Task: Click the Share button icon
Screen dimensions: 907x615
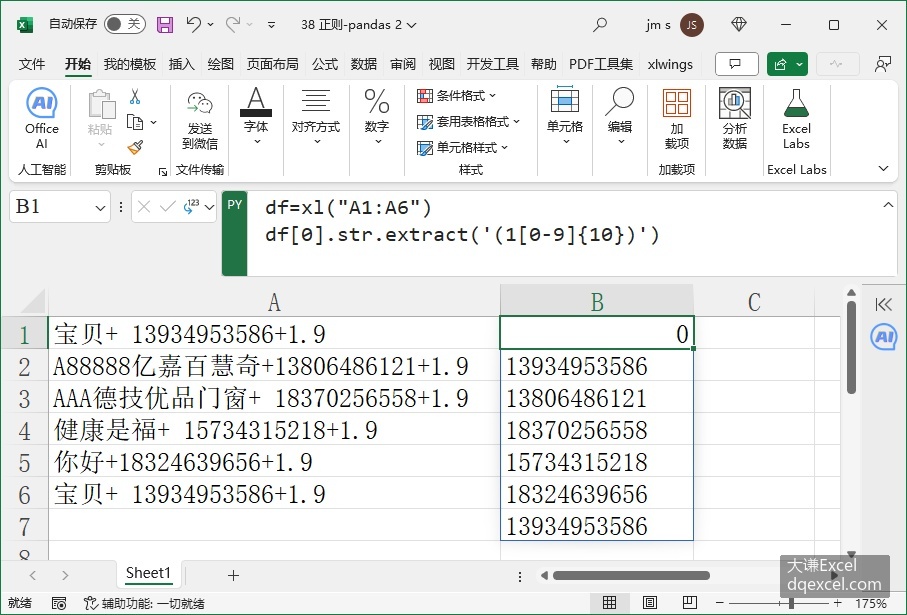Action: (780, 64)
